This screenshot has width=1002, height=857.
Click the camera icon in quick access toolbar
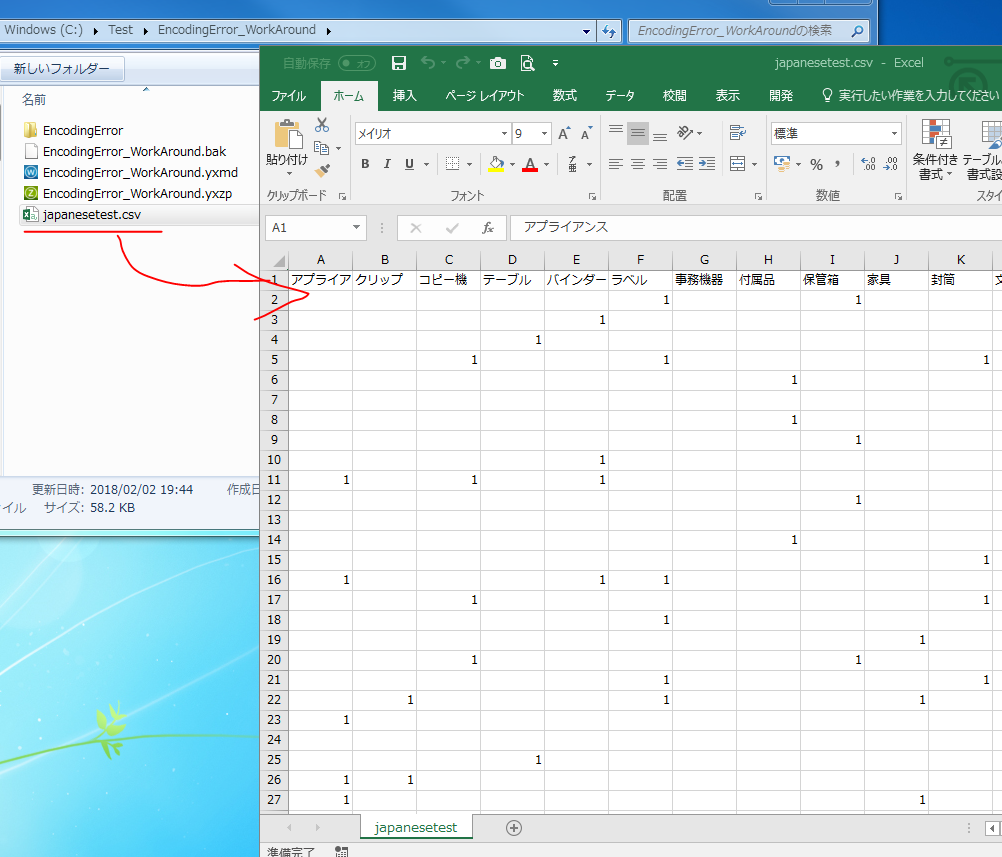click(x=497, y=63)
